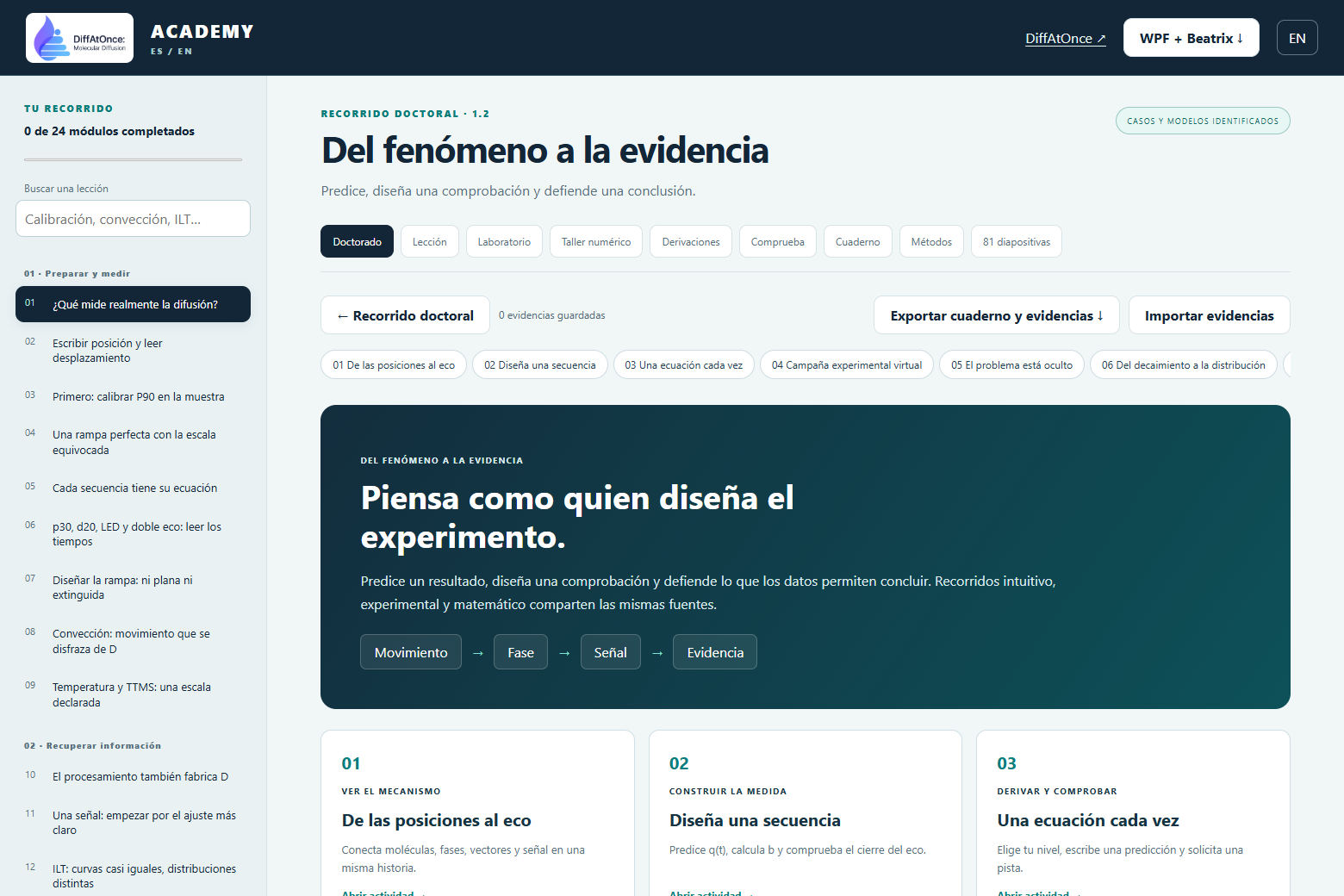Screen dimensions: 1344x896
Task: Open lesson Convección: movimiento que se disfraza de D
Action: click(133, 641)
